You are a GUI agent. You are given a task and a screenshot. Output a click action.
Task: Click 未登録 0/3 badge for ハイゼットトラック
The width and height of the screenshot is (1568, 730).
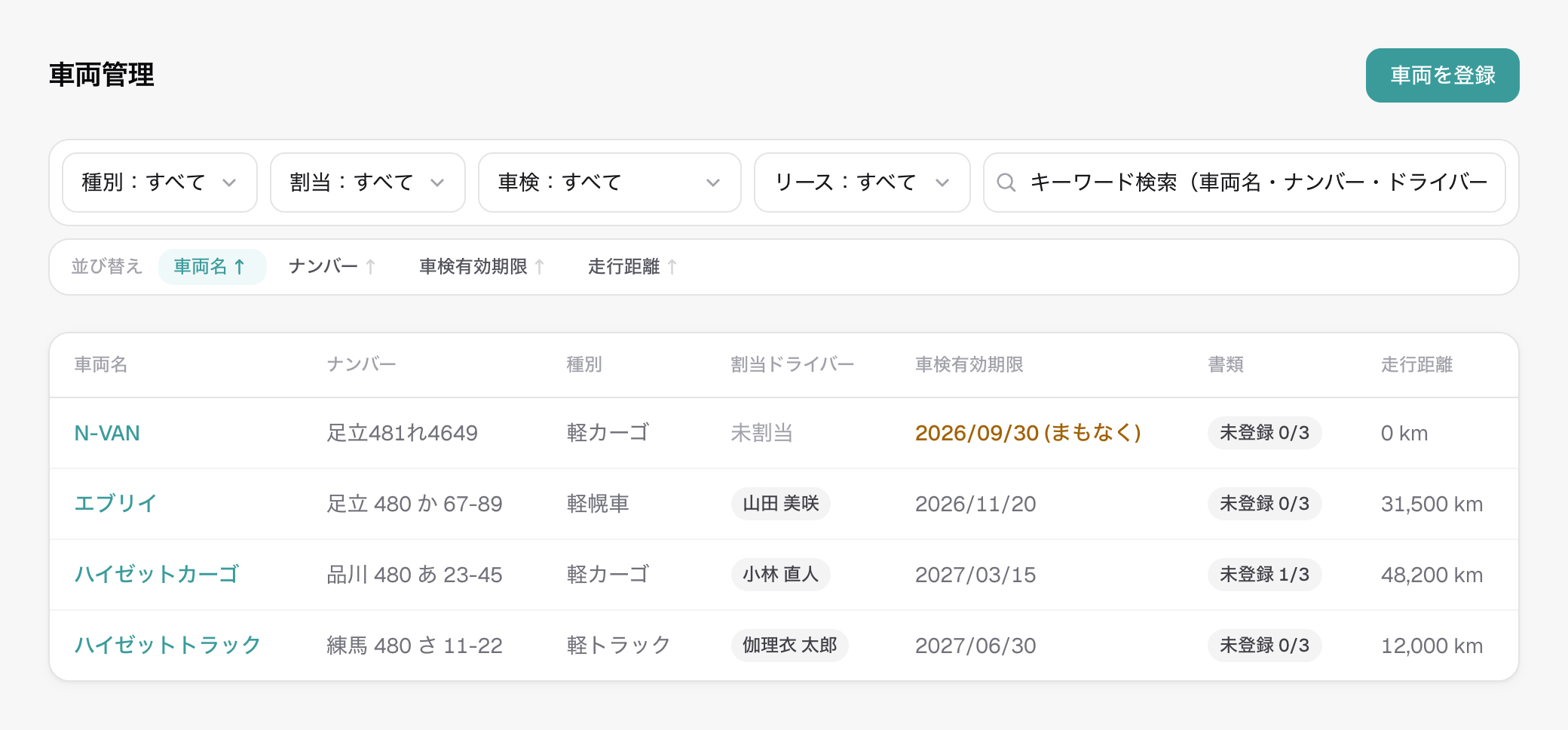pos(1265,646)
